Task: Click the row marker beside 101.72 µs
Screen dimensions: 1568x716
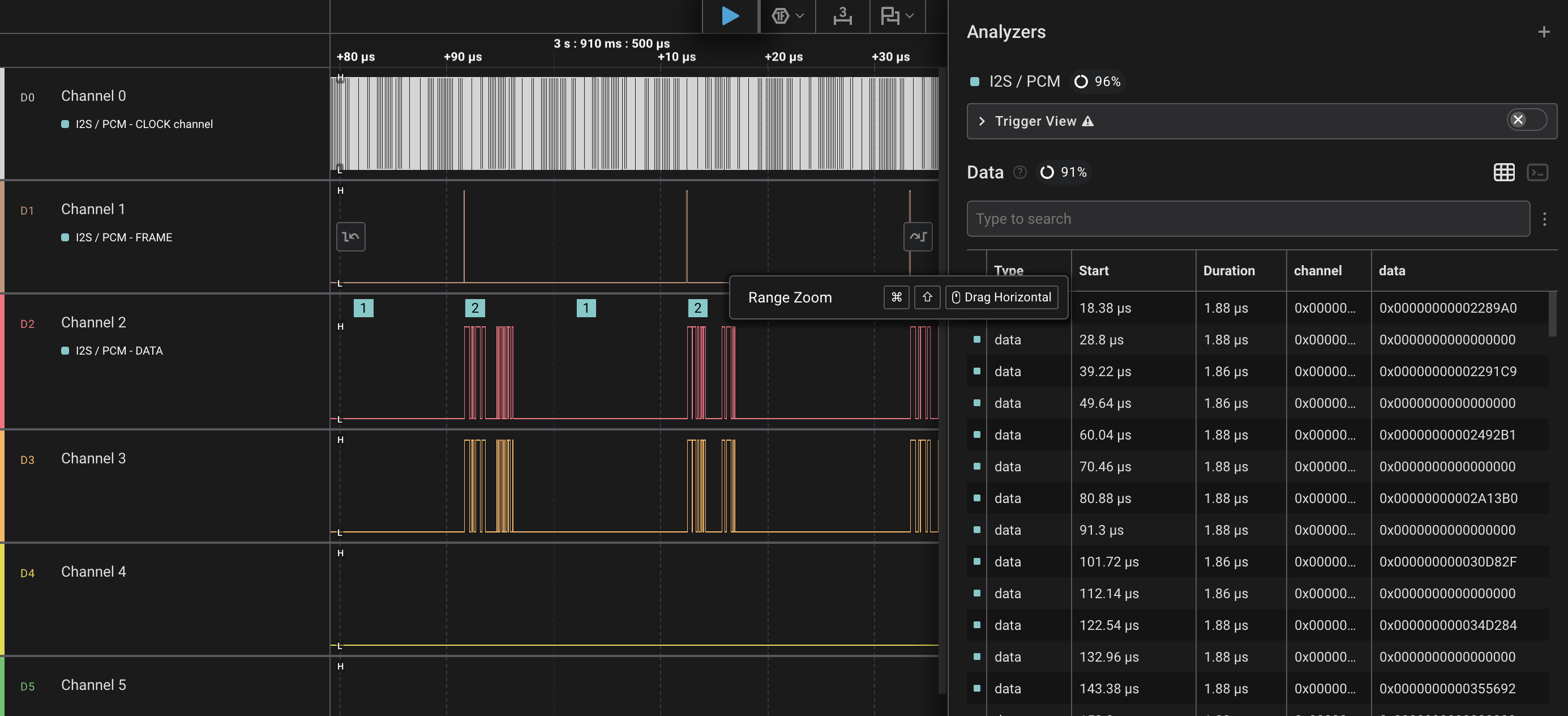Action: (x=977, y=561)
